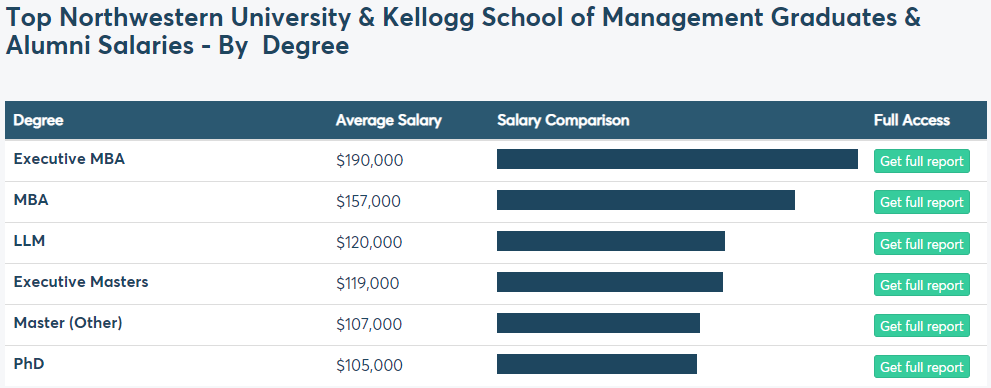Select the LLM degree label
Image resolution: width=991 pixels, height=388 pixels.
[x=29, y=241]
